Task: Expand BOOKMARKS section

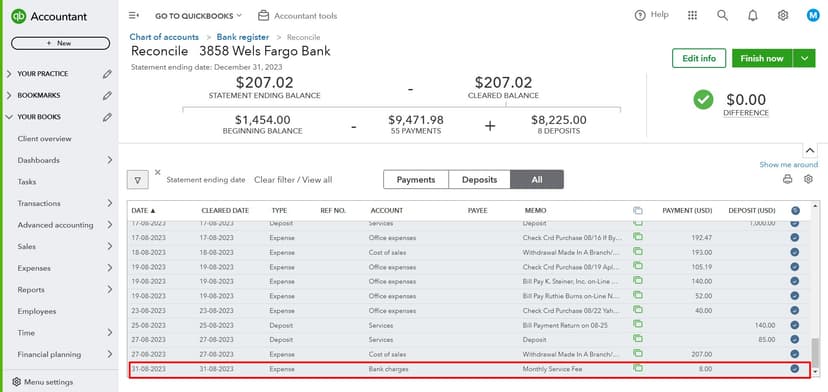Action: [x=9, y=96]
